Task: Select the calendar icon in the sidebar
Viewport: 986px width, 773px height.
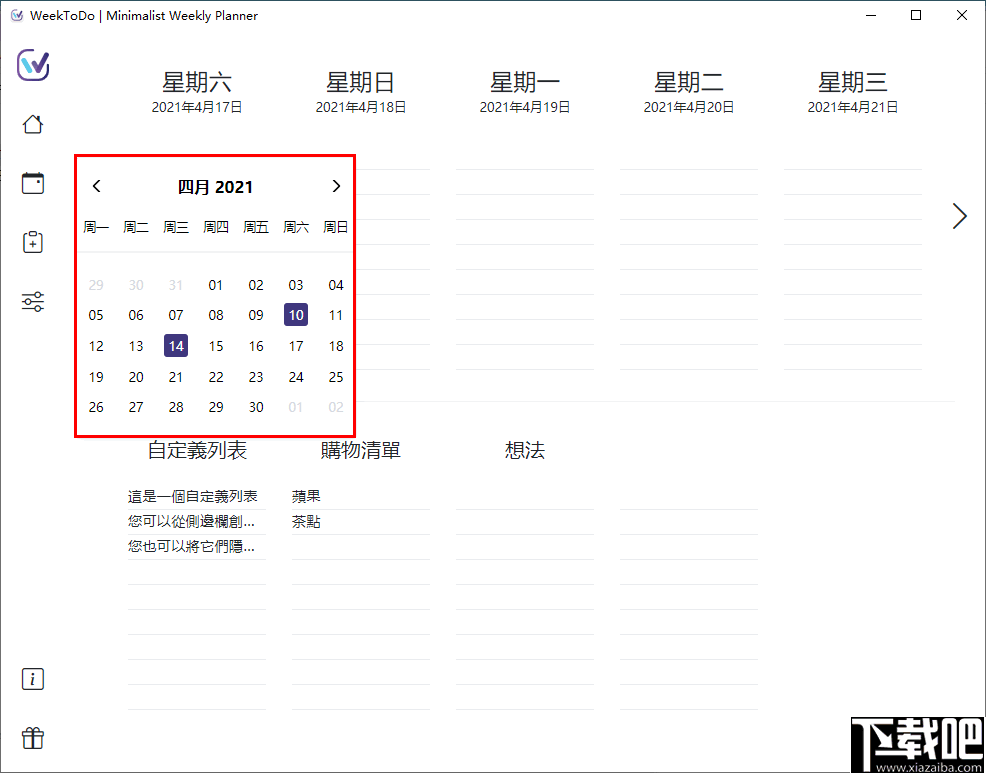Action: [32, 182]
